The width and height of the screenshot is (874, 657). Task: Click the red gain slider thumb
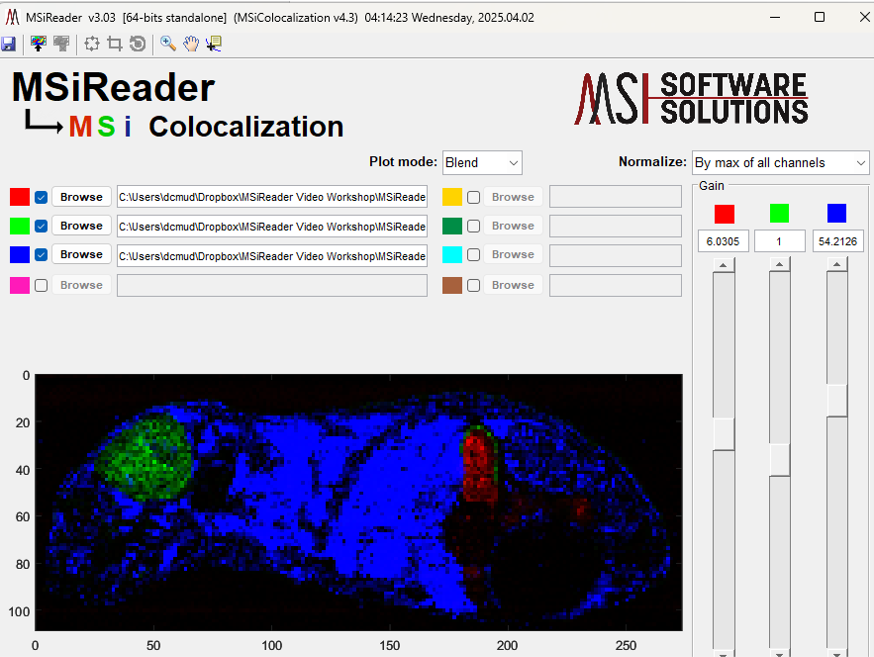point(724,434)
